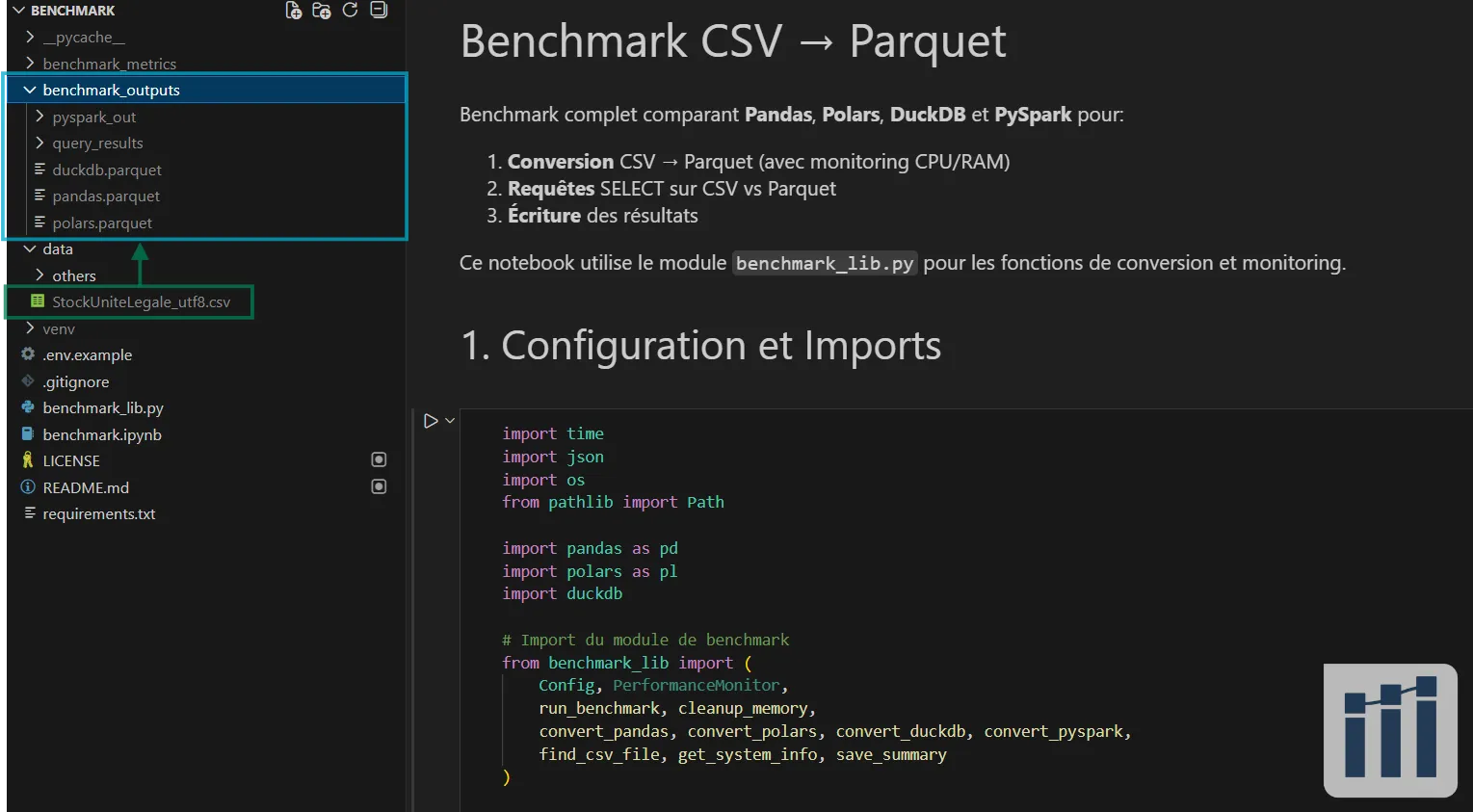1473x812 pixels.
Task: Refresh the Explorer file tree
Action: [x=349, y=10]
